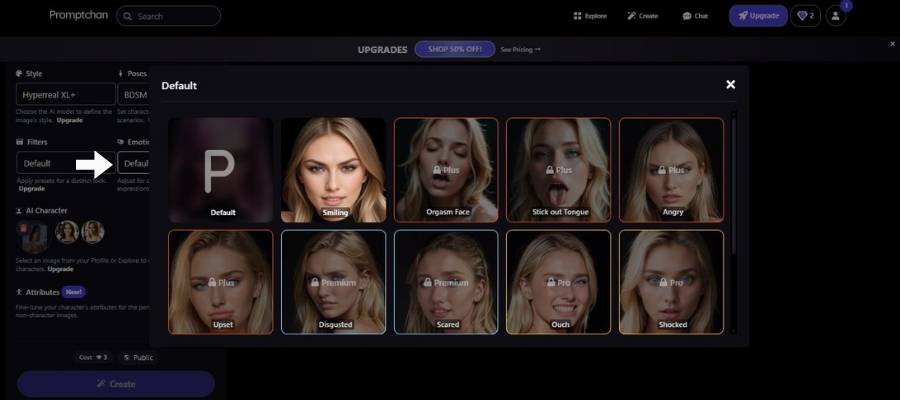Select the locked Ouch emotion card
Screen dimensions: 900x400
coord(558,282)
